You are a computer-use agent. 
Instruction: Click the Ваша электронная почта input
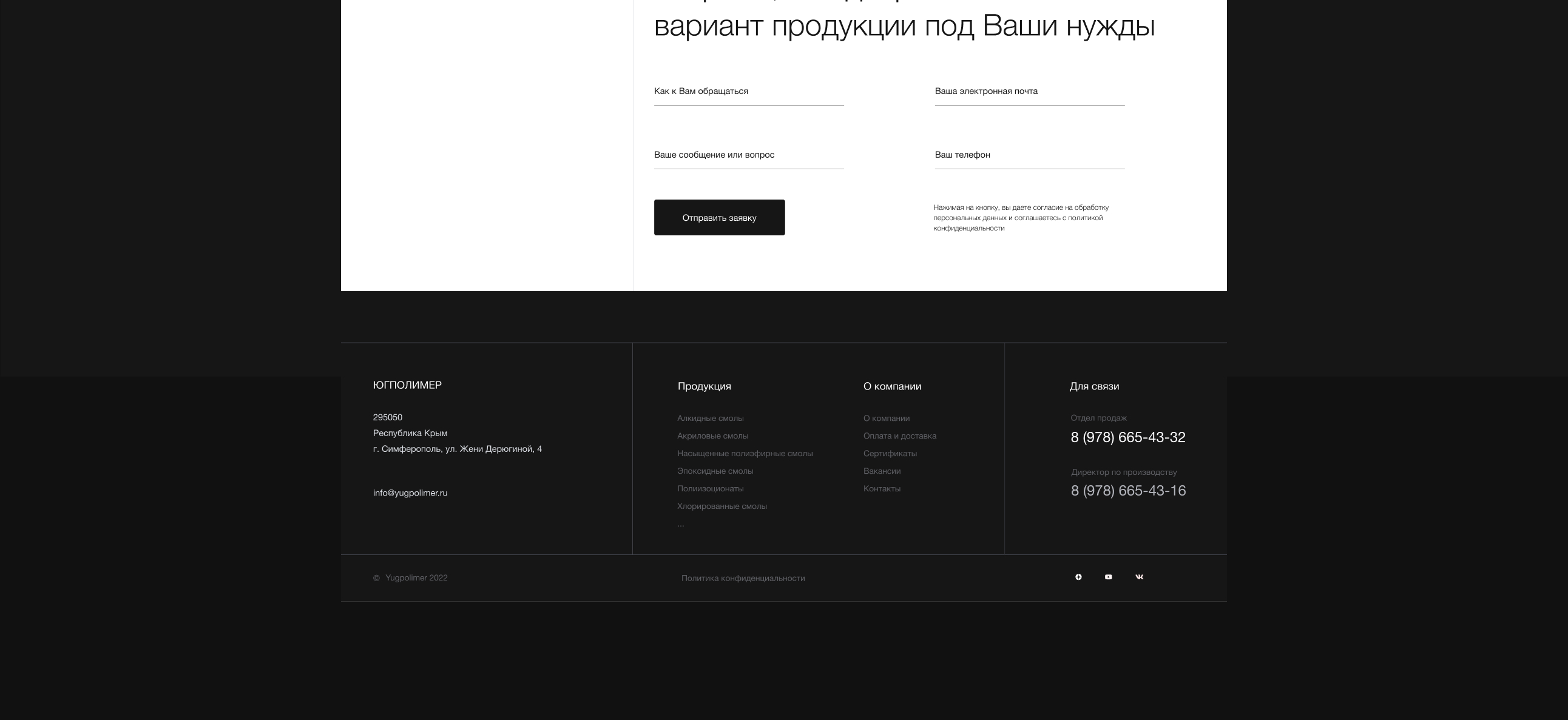pos(1029,92)
